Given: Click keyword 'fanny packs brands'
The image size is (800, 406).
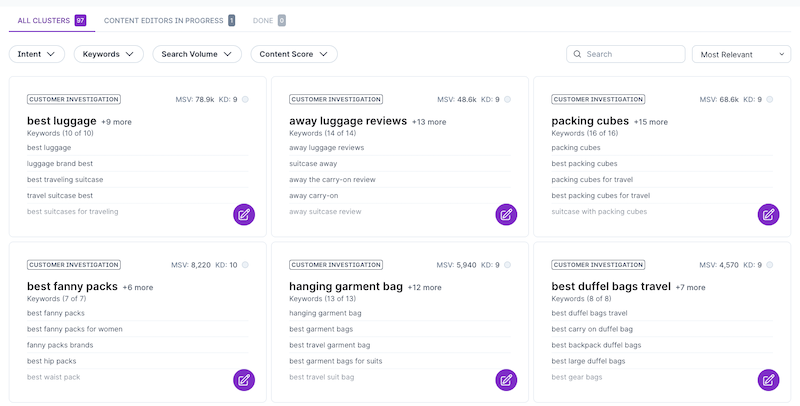Looking at the screenshot, I should coord(60,345).
